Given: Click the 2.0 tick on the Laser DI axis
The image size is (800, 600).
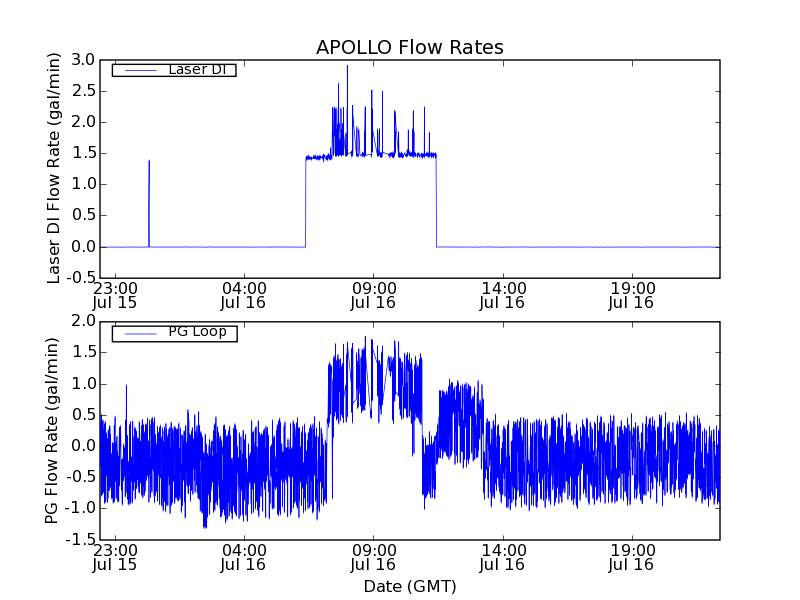Looking at the screenshot, I should (x=83, y=122).
